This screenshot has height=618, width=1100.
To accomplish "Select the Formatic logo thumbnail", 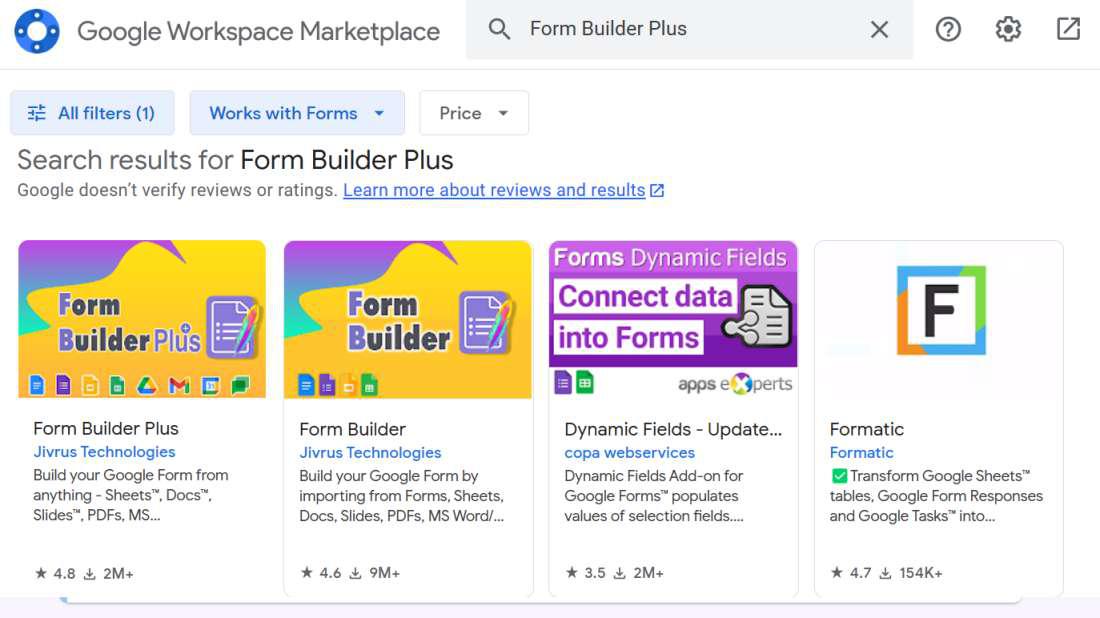I will point(939,319).
